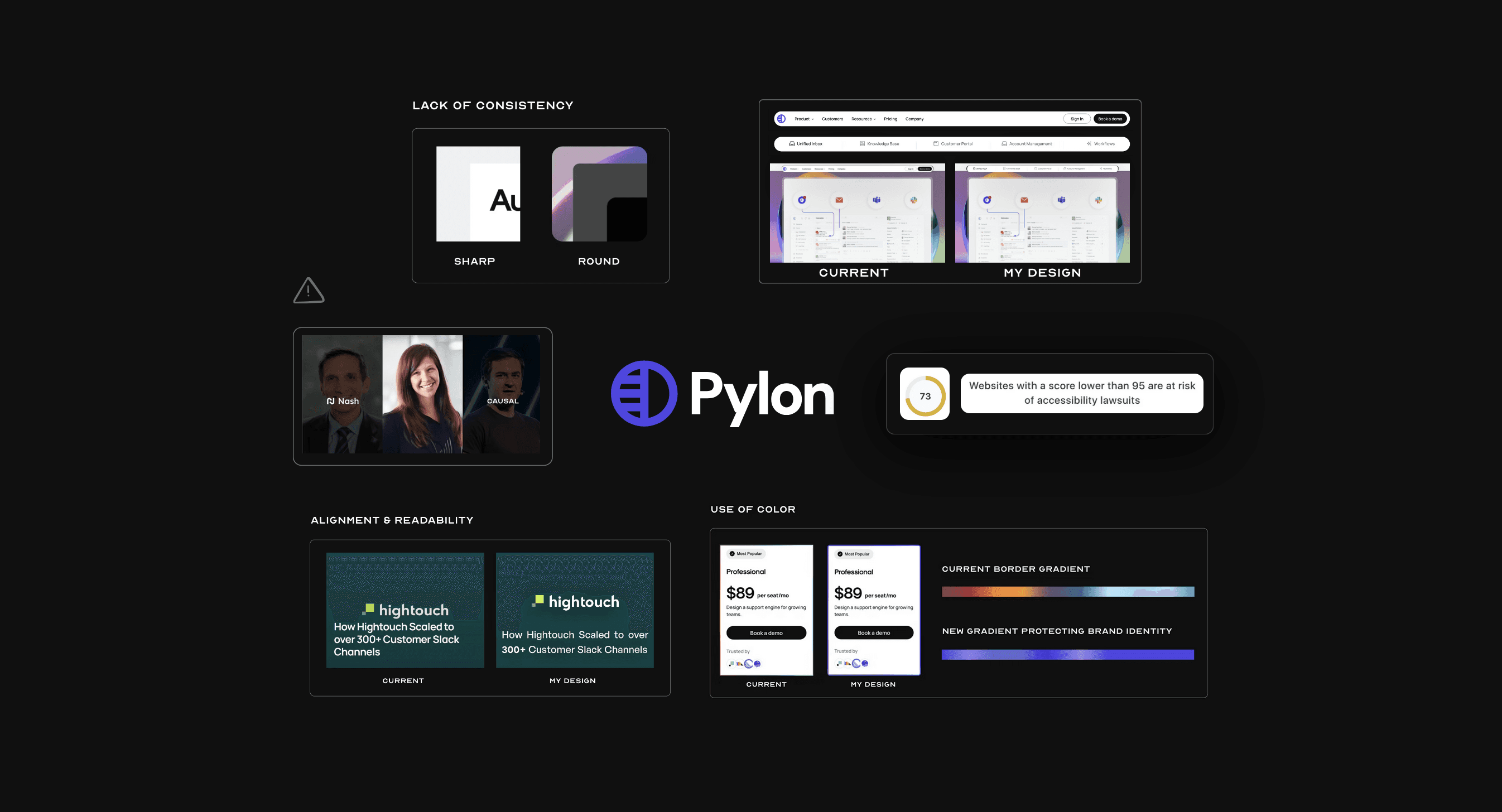This screenshot has width=1502, height=812.
Task: Click the MY DESIGN caption under the hero screenshot
Action: pos(1043,273)
